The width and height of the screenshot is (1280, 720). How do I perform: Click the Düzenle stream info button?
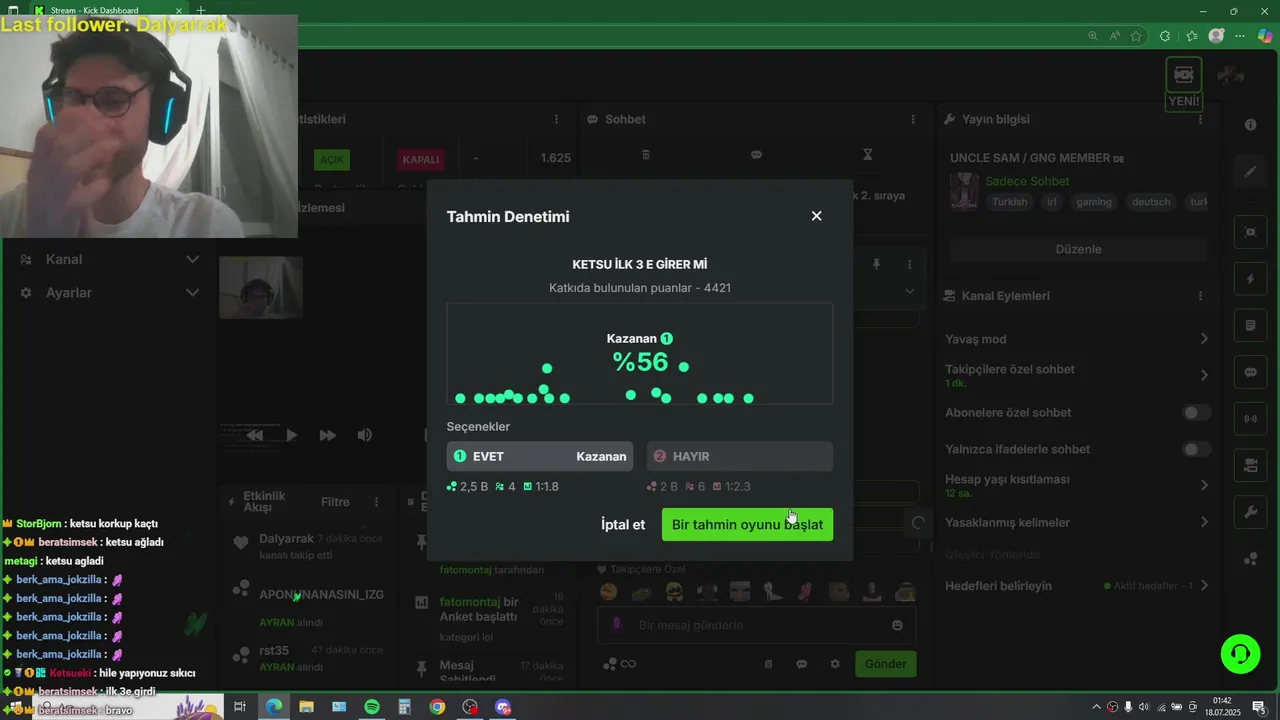point(1078,249)
